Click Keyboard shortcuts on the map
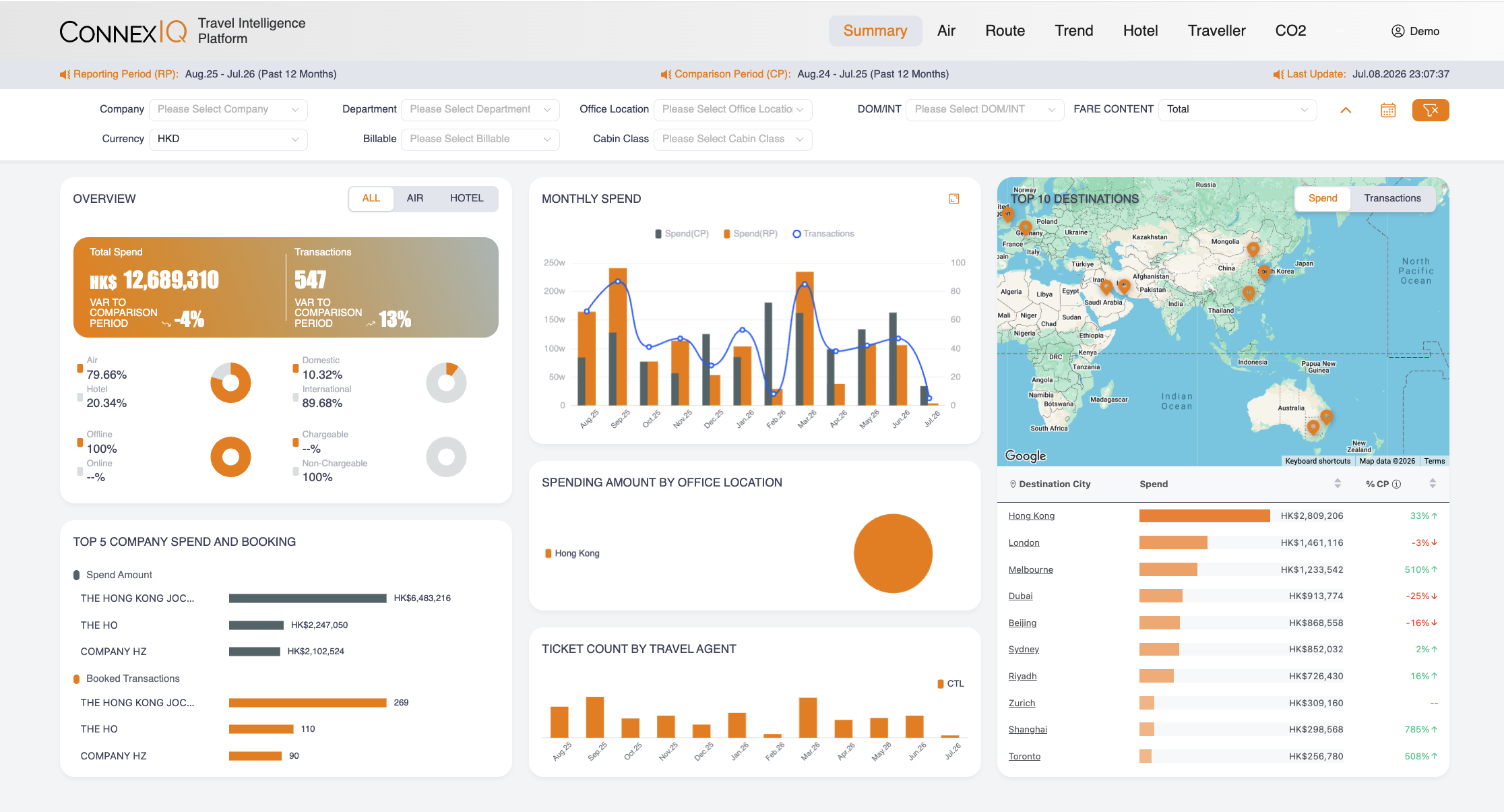This screenshot has height=812, width=1504. (x=1317, y=461)
